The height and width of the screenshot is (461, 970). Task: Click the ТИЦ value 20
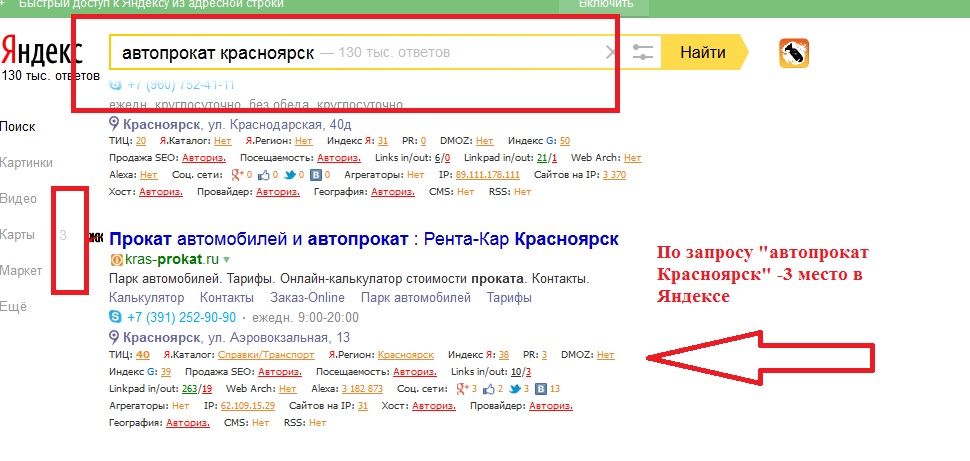coord(141,141)
